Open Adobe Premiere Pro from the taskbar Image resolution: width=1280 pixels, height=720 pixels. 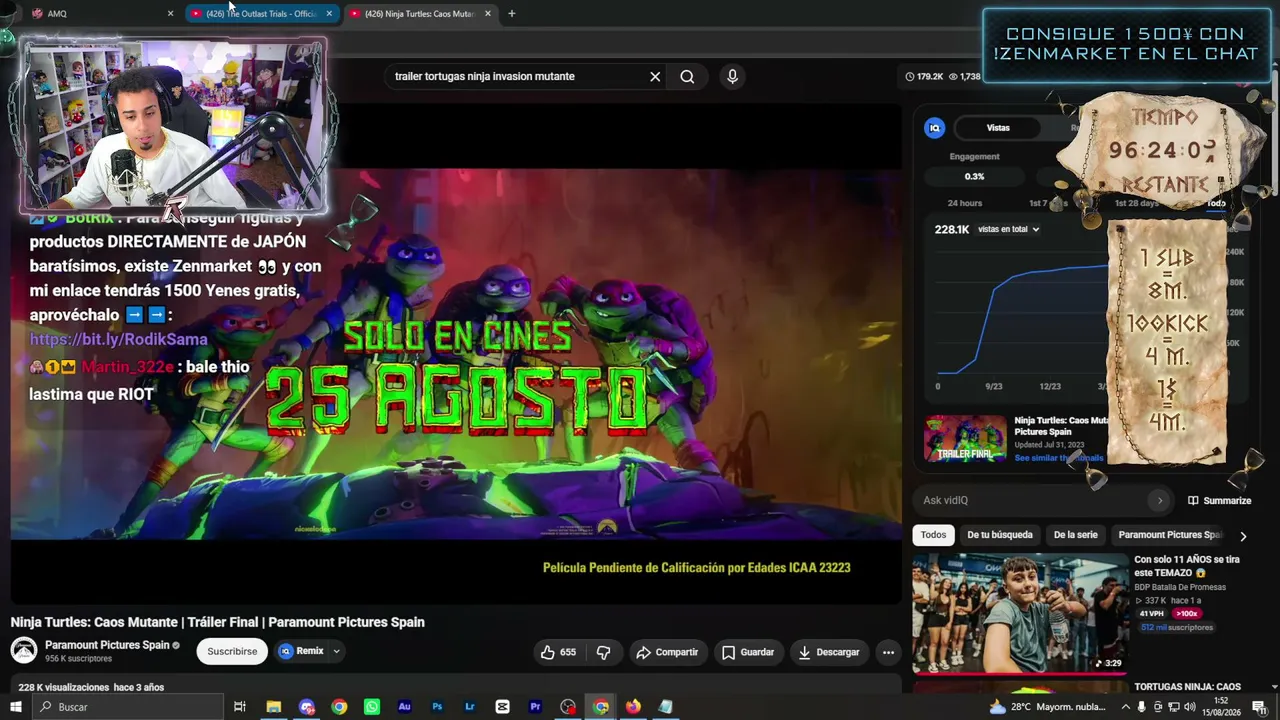pos(535,707)
